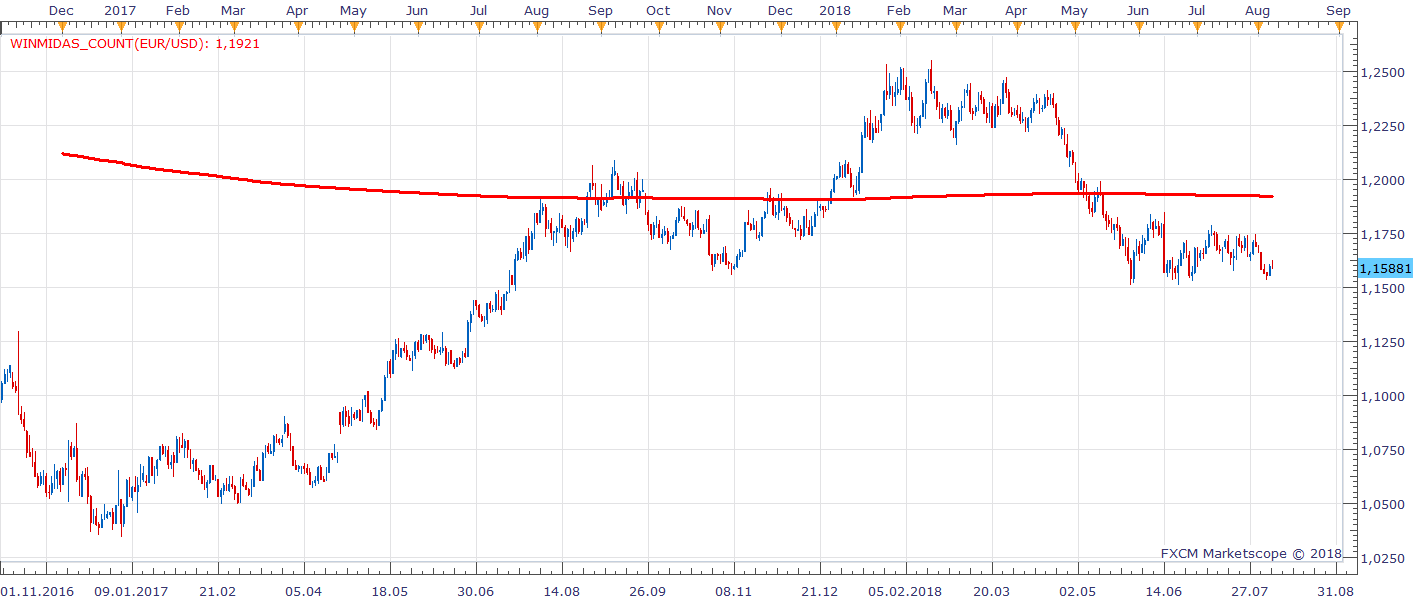The height and width of the screenshot is (604, 1423).
Task: Click the orange marker under 2018
Action: tap(834, 26)
